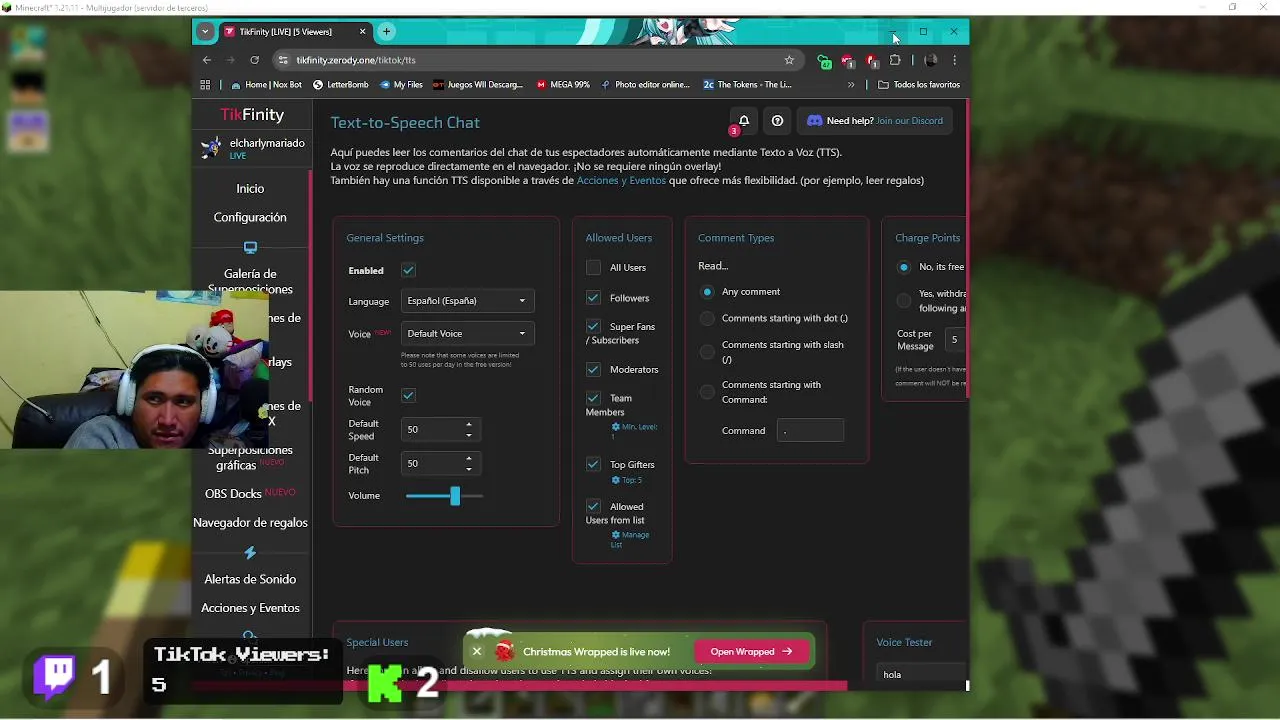Uncheck Allowed Users from list checkbox

pos(593,507)
